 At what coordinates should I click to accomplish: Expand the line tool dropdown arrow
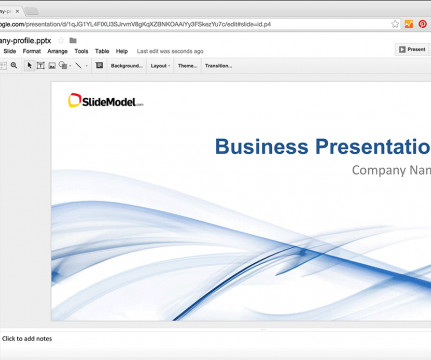[87, 66]
